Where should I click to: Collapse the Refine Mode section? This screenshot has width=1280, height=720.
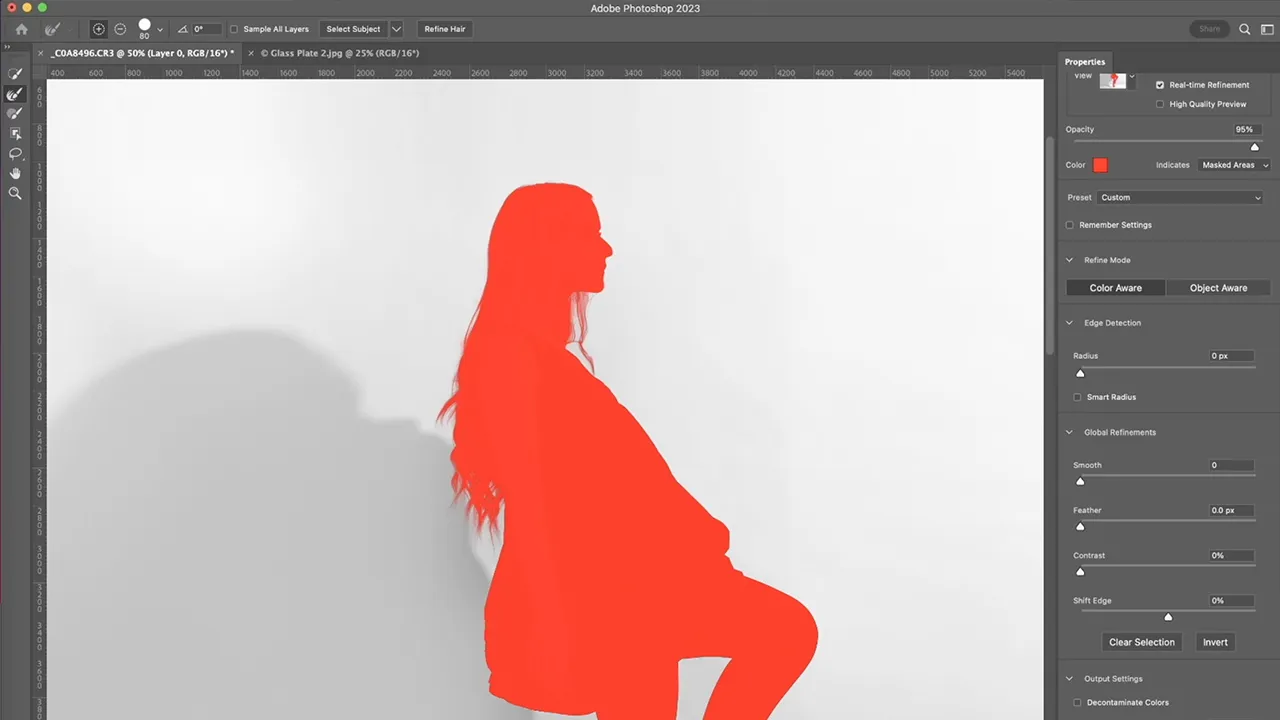point(1069,260)
